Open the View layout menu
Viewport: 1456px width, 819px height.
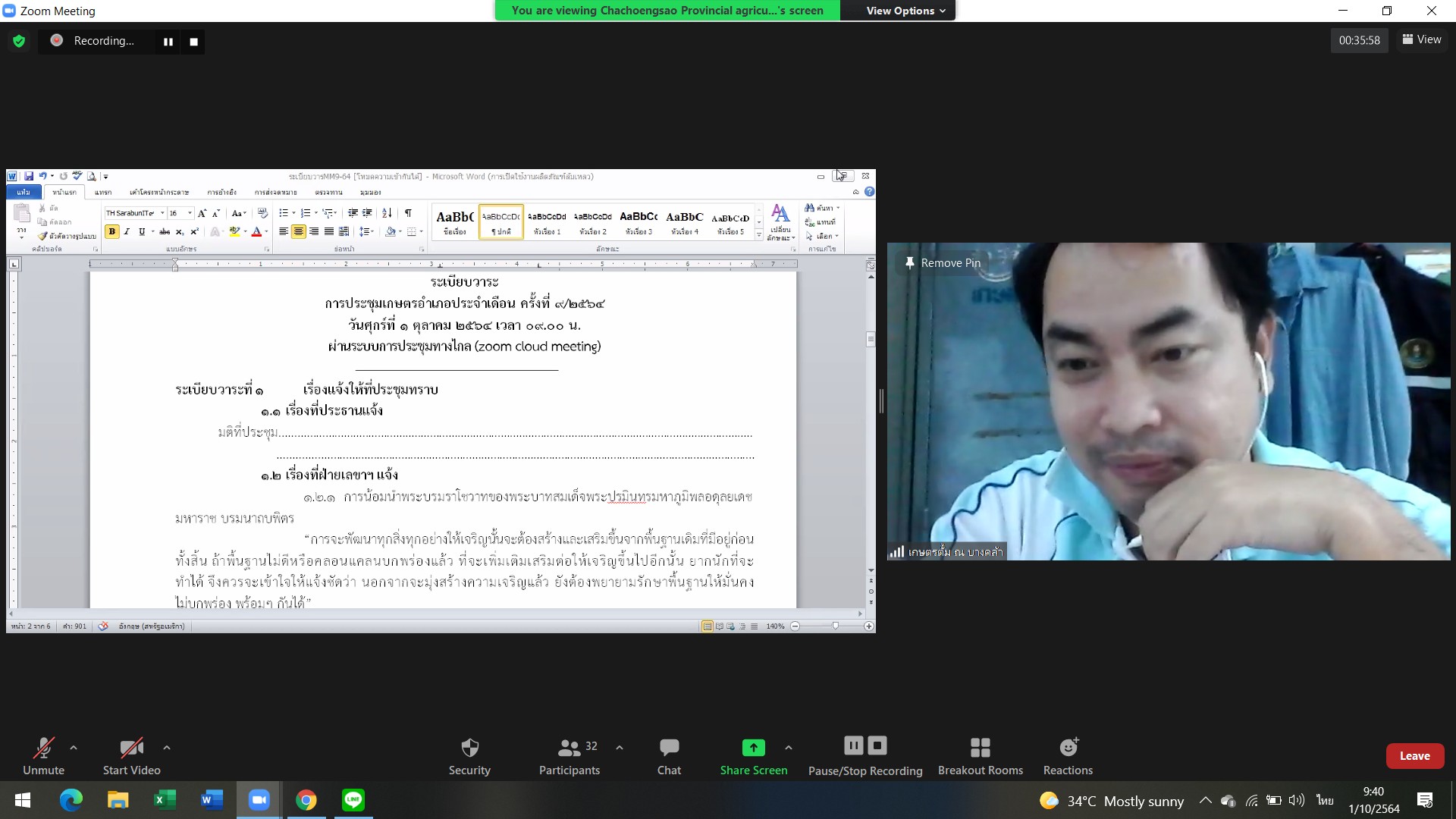[x=1422, y=39]
